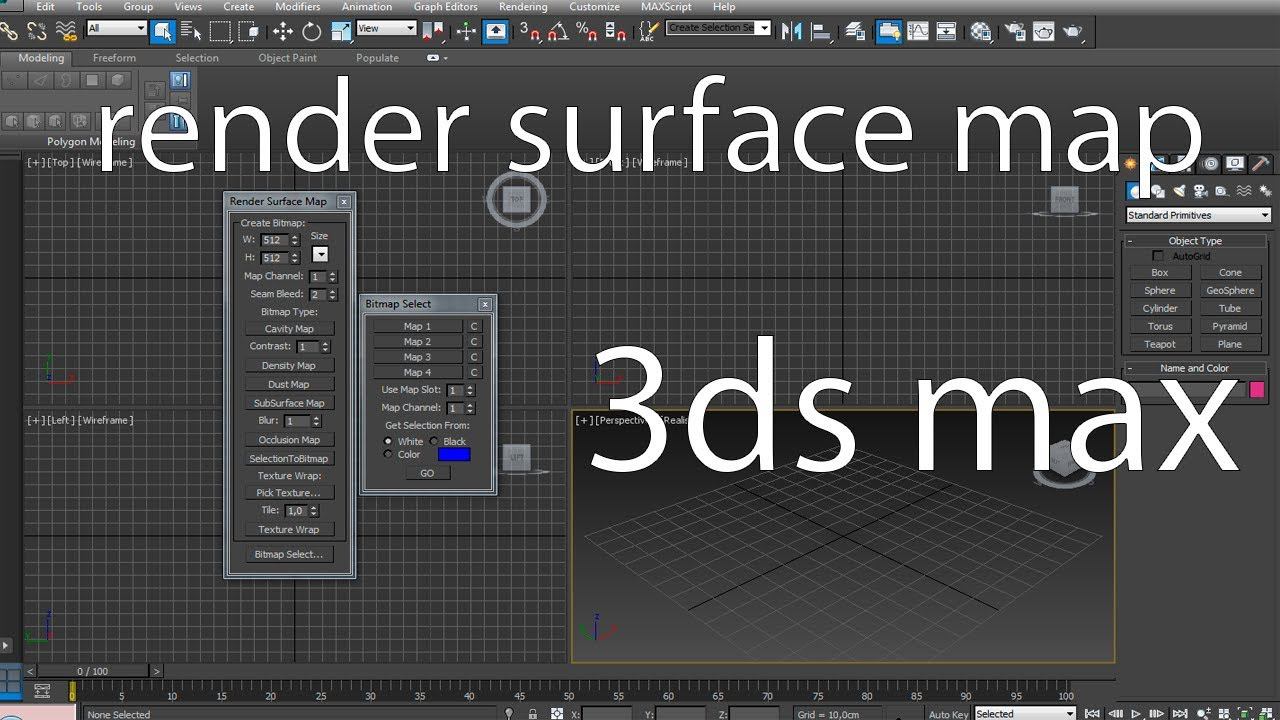The image size is (1280, 720).
Task: Open the View reference coordinate dropdown
Action: pyautogui.click(x=386, y=29)
